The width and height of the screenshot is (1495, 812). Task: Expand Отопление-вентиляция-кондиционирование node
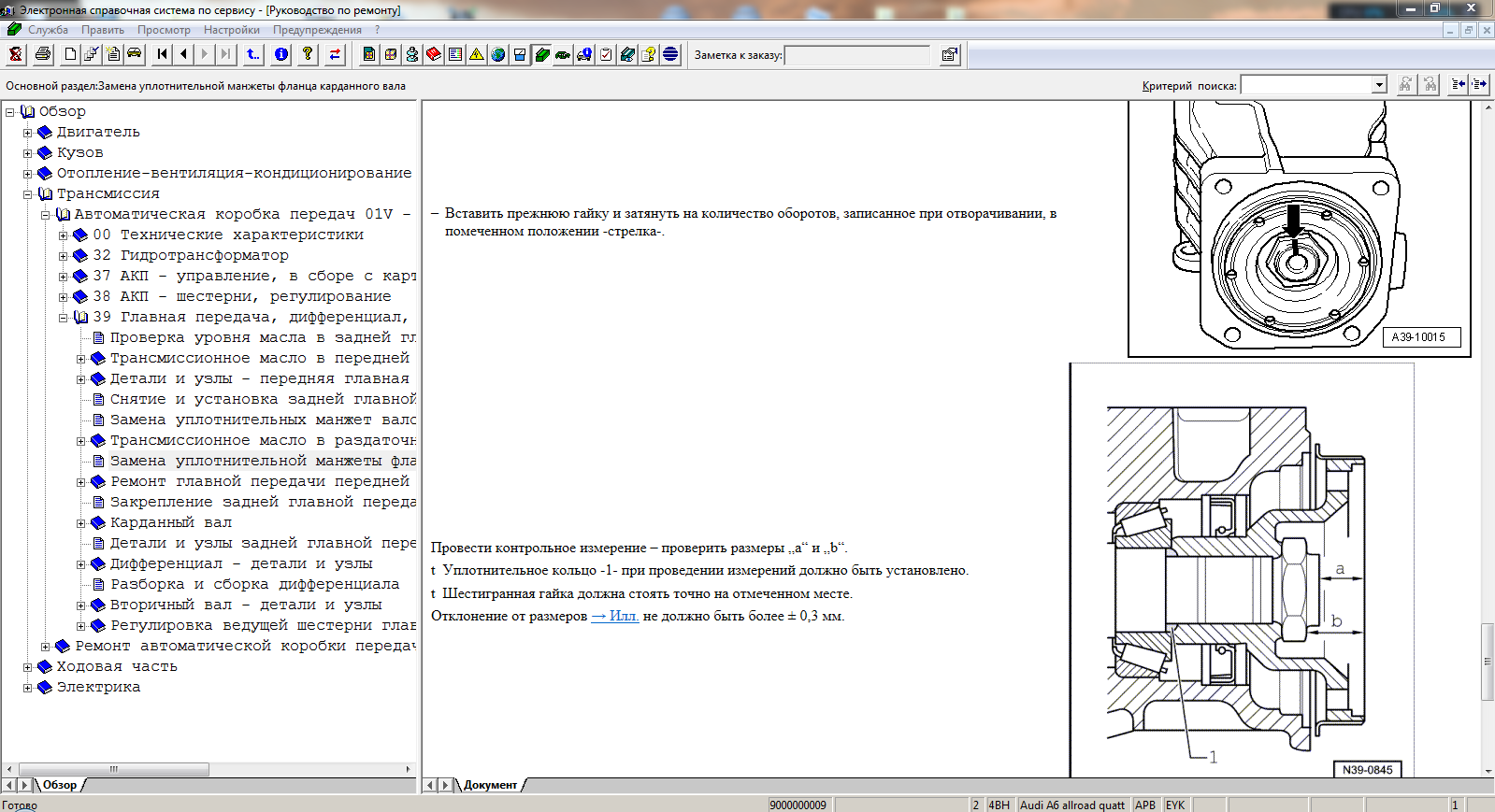[28, 174]
